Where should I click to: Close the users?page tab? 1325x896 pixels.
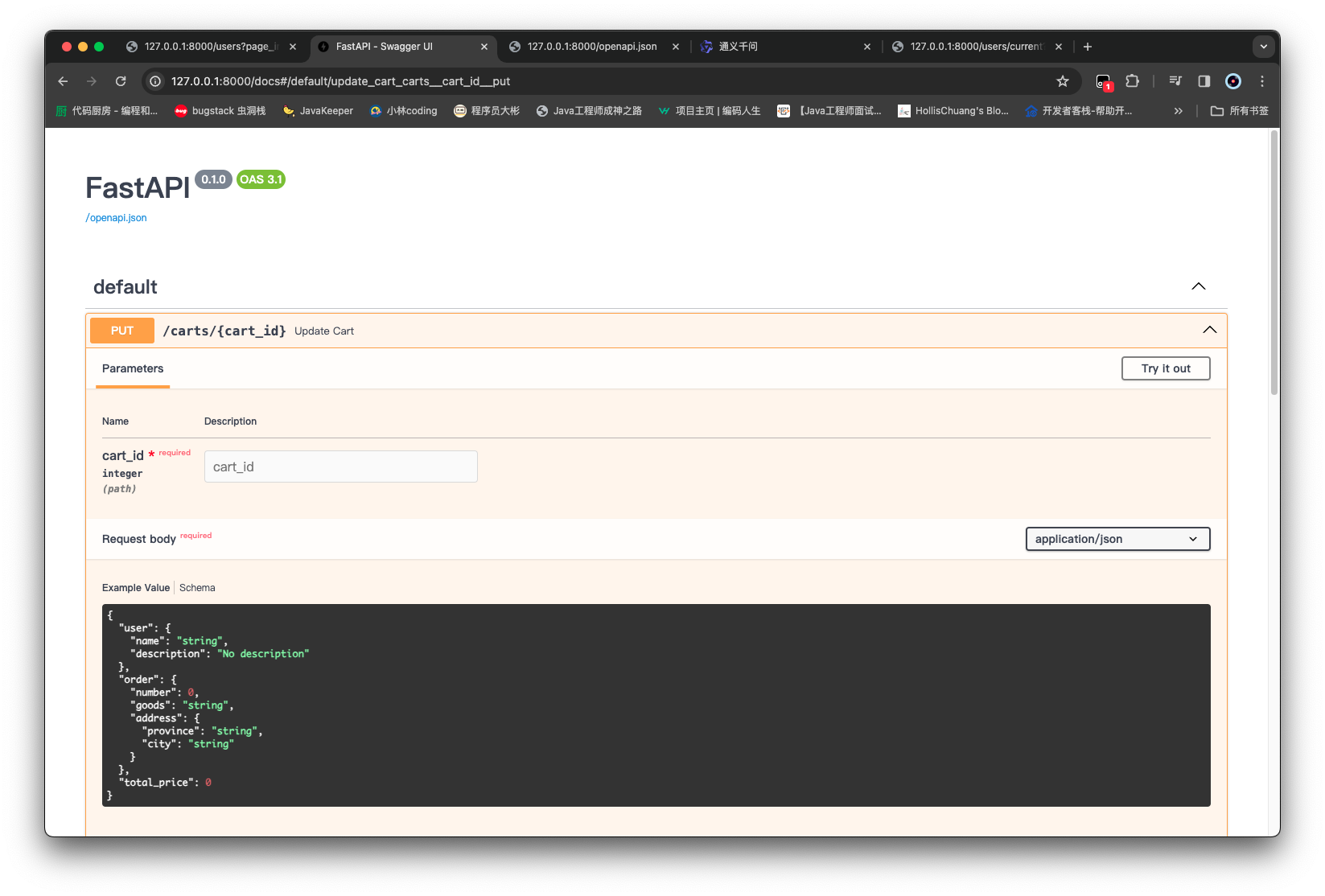pos(293,47)
